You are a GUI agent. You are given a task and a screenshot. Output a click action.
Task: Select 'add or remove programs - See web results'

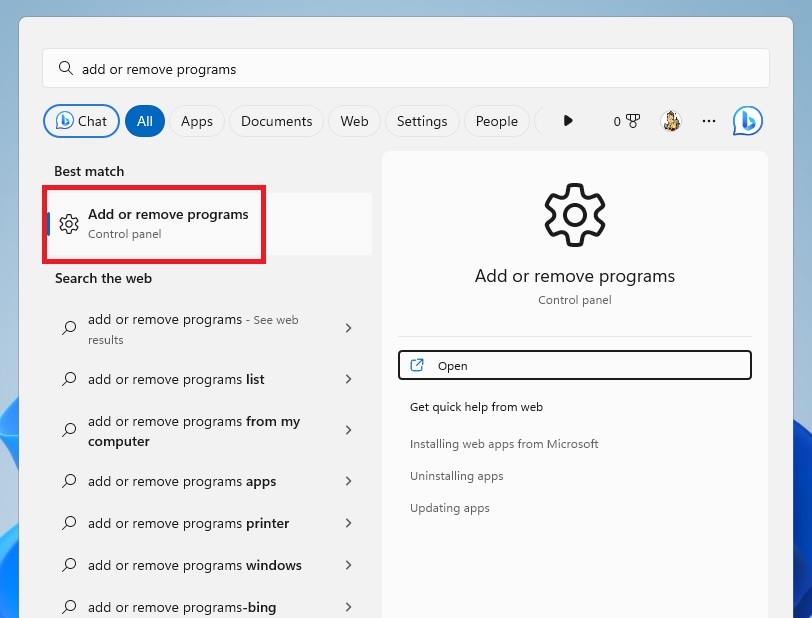click(207, 329)
